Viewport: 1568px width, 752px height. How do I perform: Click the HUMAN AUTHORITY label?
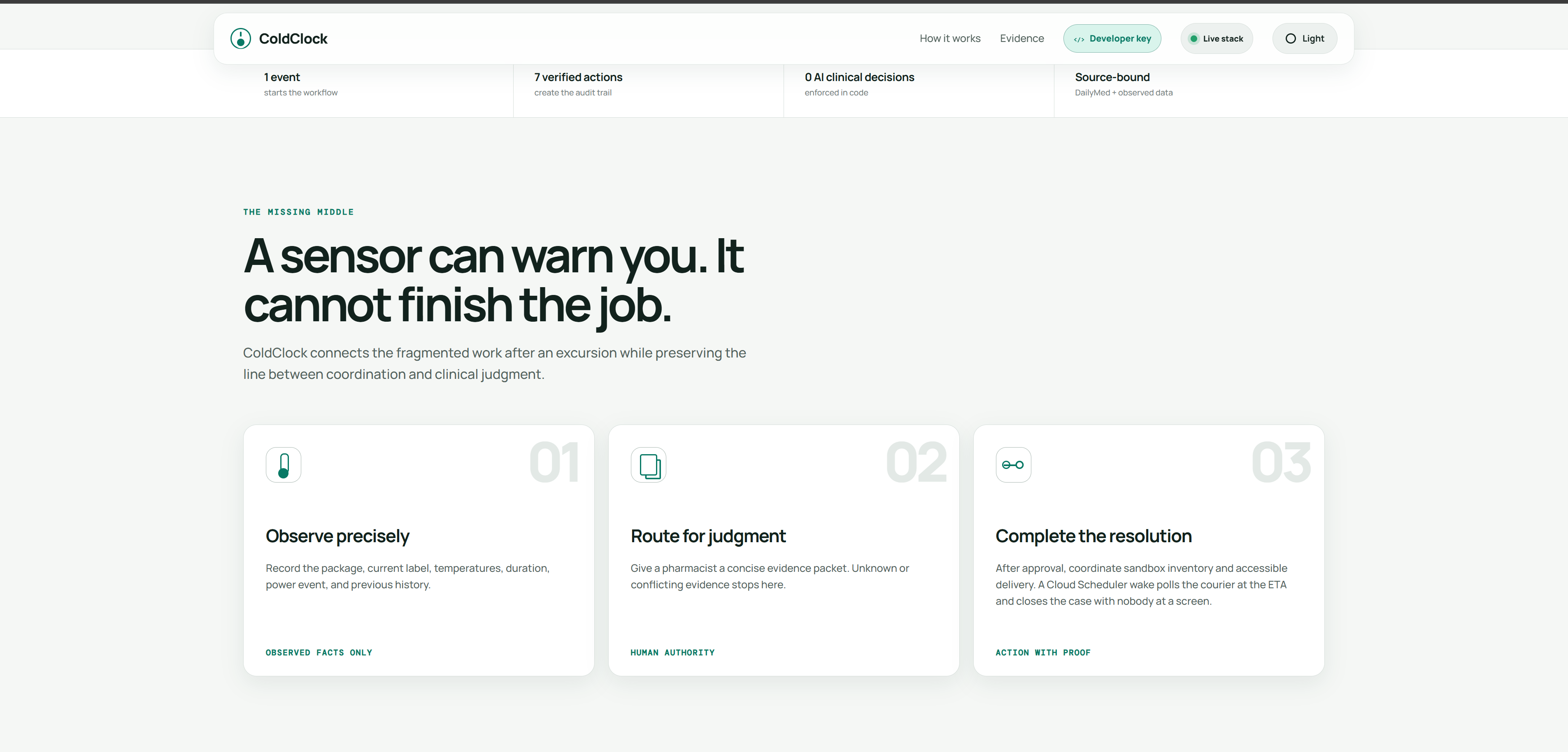click(672, 652)
